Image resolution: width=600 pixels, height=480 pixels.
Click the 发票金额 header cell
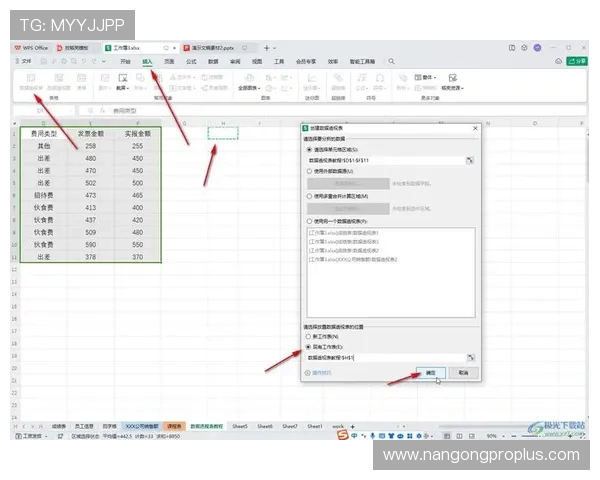91,134
